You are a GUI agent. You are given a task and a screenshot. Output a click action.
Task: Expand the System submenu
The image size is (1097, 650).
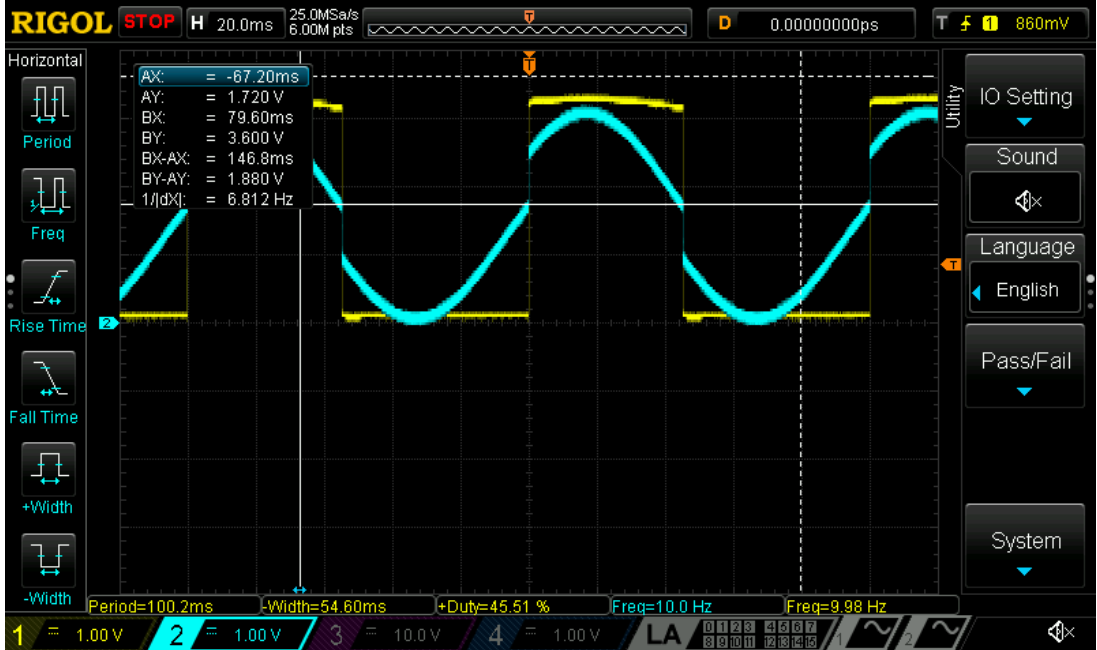point(1026,546)
